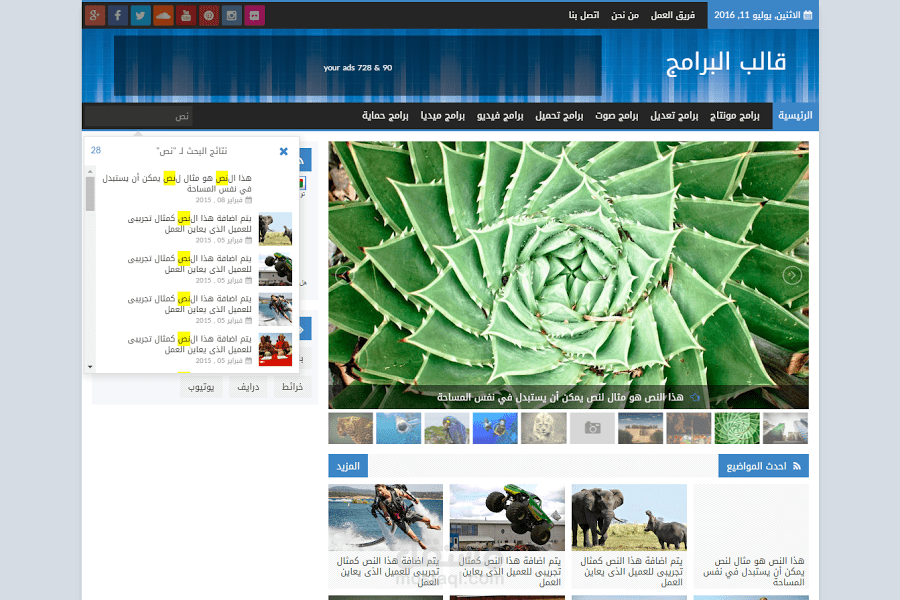Select the خرائط tag
The width and height of the screenshot is (900, 600).
pyautogui.click(x=292, y=387)
